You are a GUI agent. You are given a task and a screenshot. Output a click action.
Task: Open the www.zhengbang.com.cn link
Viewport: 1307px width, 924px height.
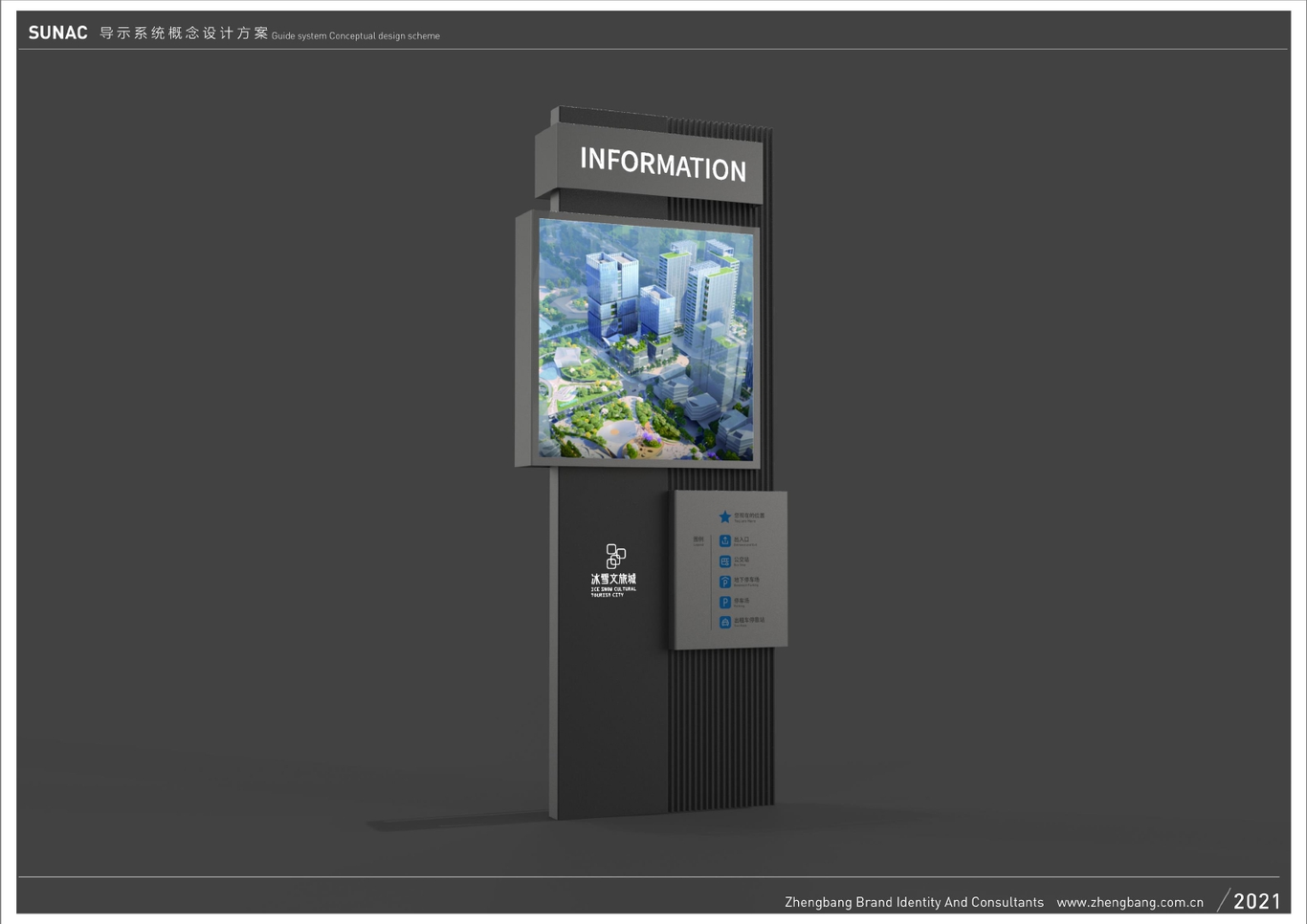(x=1130, y=902)
